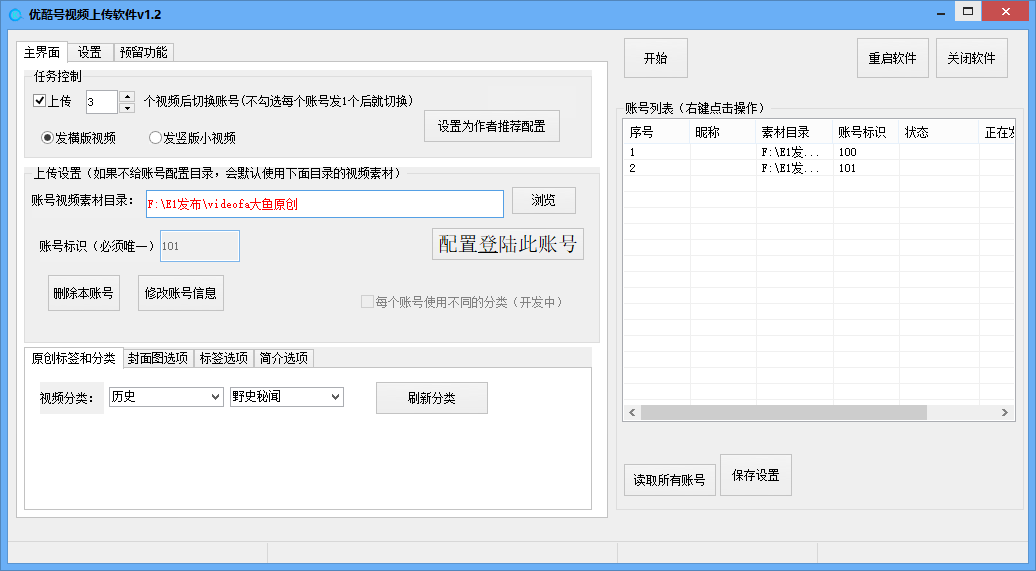The image size is (1036, 571).
Task: Click the 删除本账号 button
Action: pos(83,293)
